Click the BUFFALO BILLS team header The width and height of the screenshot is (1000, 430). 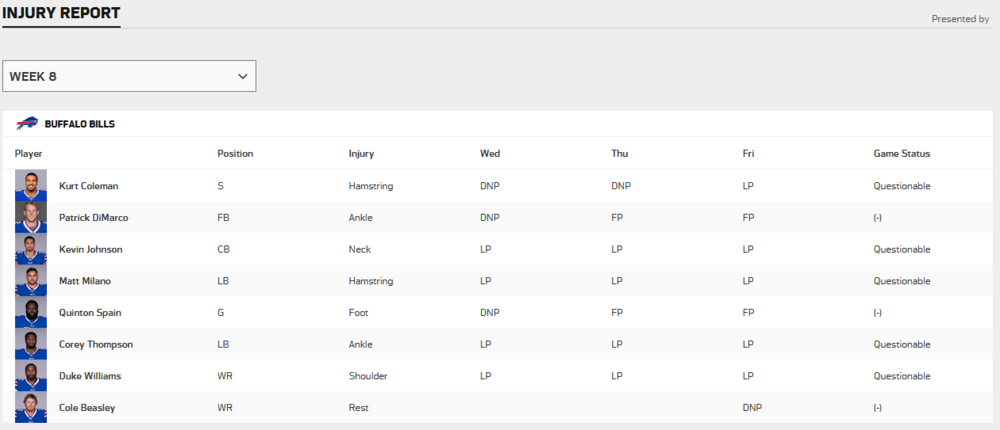[x=80, y=124]
